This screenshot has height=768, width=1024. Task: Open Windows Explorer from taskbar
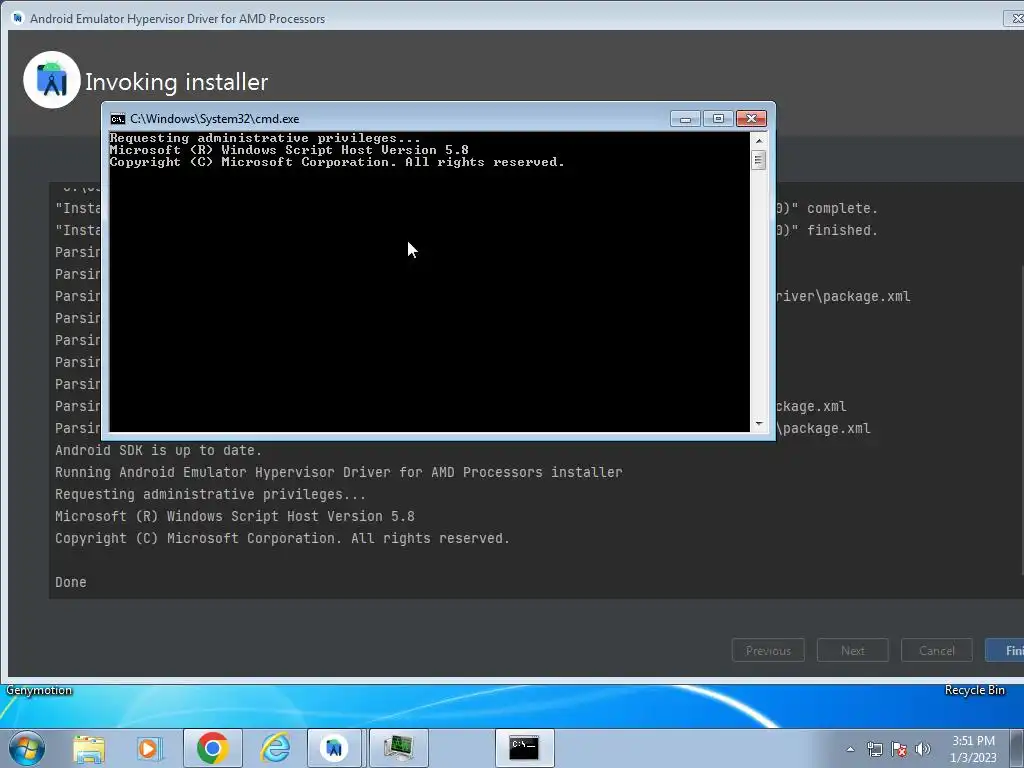pyautogui.click(x=89, y=748)
